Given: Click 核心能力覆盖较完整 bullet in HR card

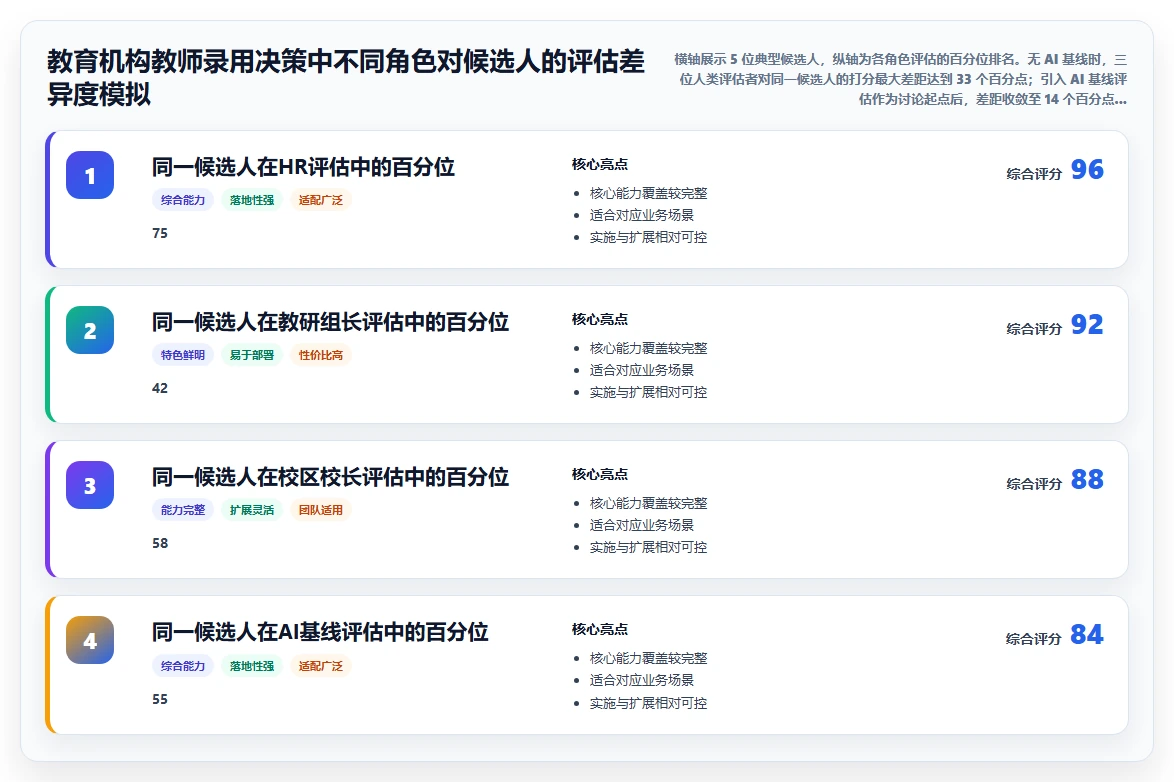Looking at the screenshot, I should [x=648, y=193].
